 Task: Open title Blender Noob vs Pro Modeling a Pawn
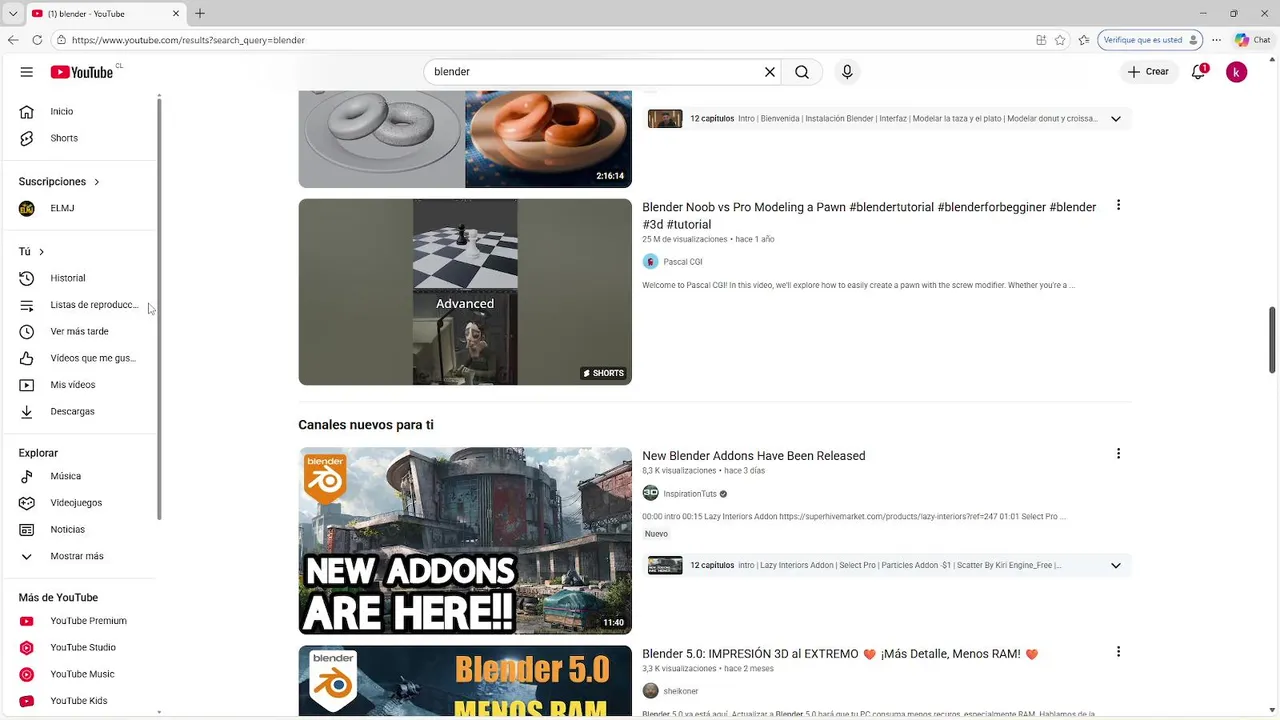pos(869,216)
